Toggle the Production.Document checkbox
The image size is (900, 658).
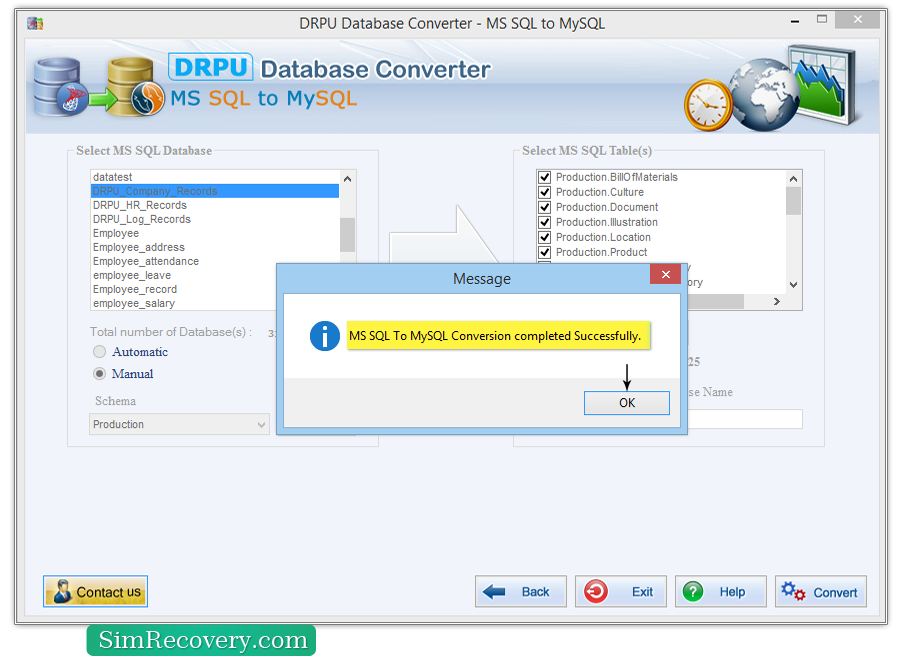[544, 207]
